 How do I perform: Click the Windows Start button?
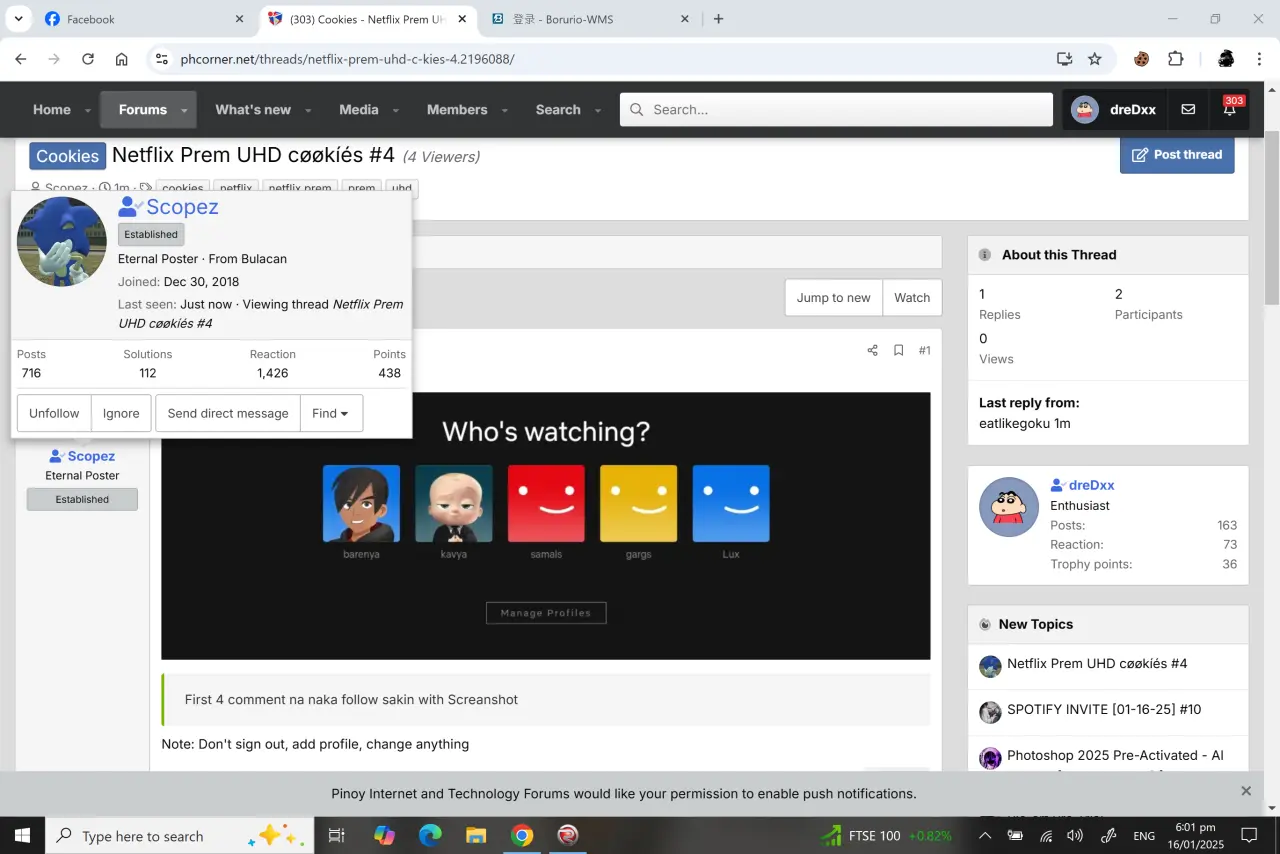point(22,835)
